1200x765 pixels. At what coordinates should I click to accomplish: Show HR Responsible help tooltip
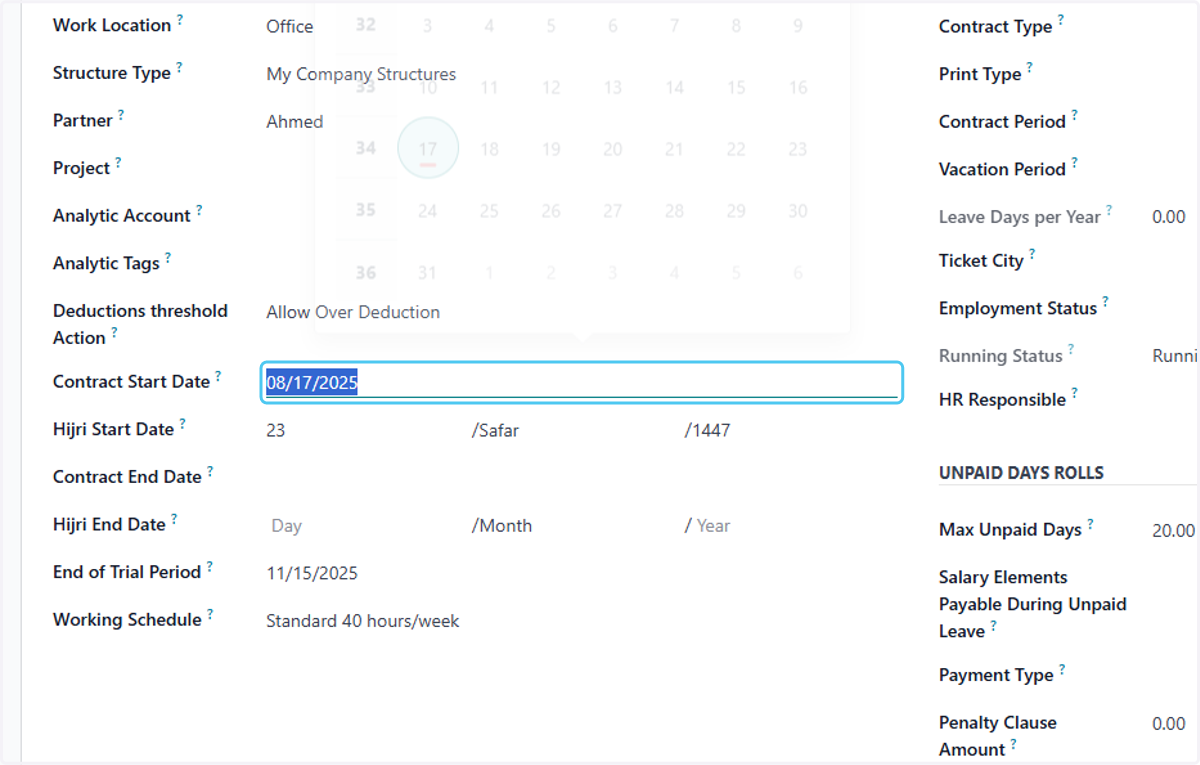1075,393
